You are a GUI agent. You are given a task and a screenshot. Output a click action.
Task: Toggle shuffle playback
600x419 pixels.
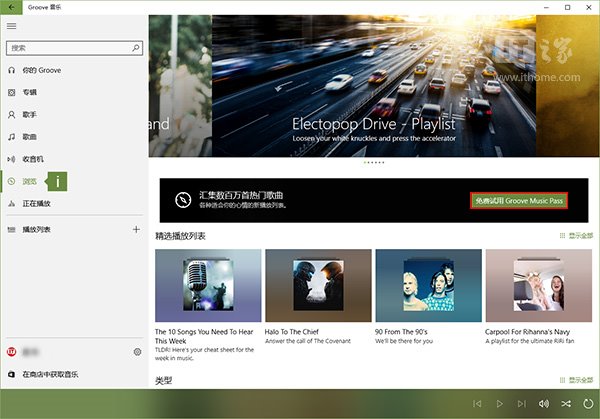[x=565, y=403]
